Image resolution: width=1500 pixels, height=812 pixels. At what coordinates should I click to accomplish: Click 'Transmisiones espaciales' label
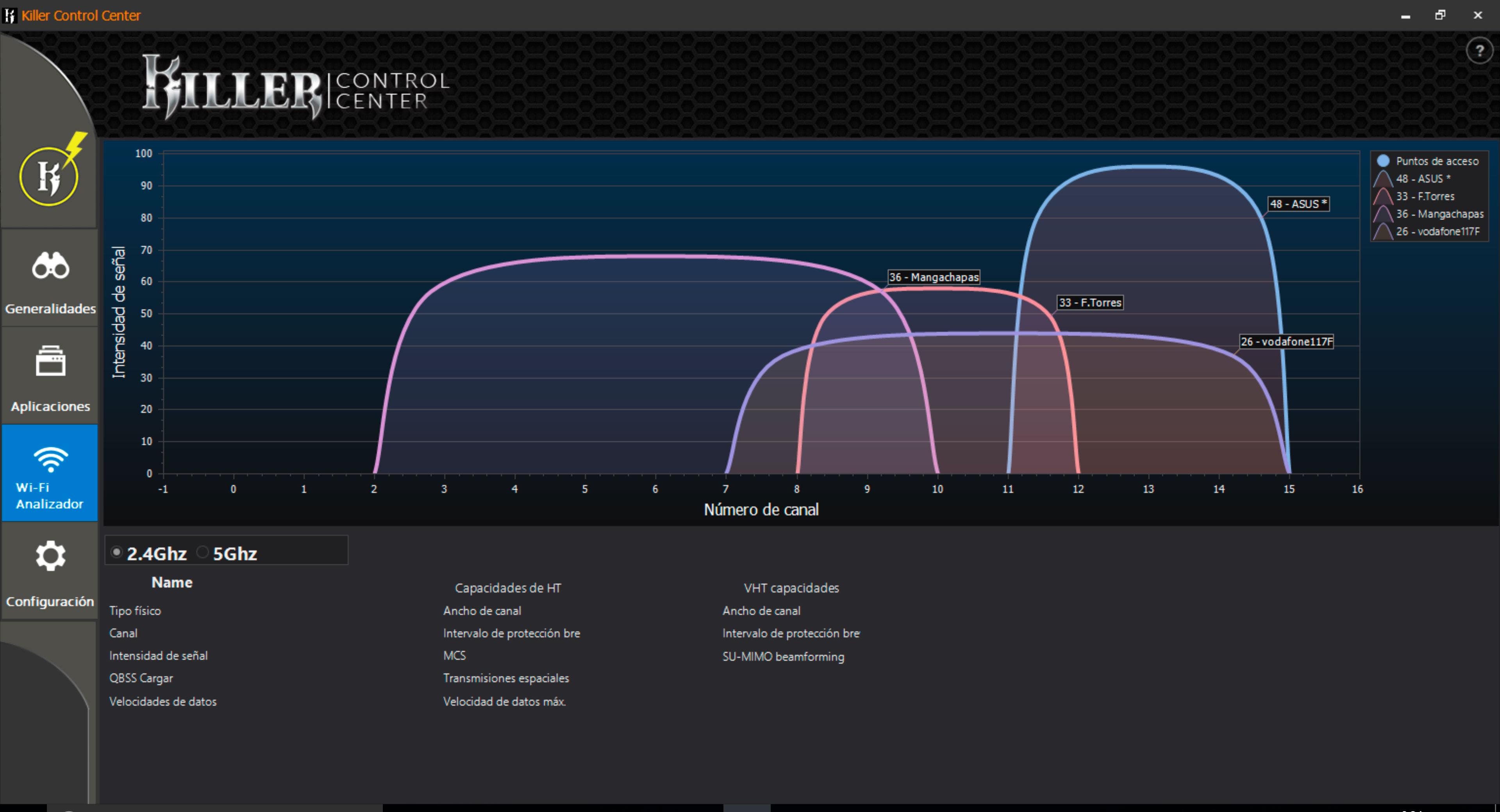506,678
